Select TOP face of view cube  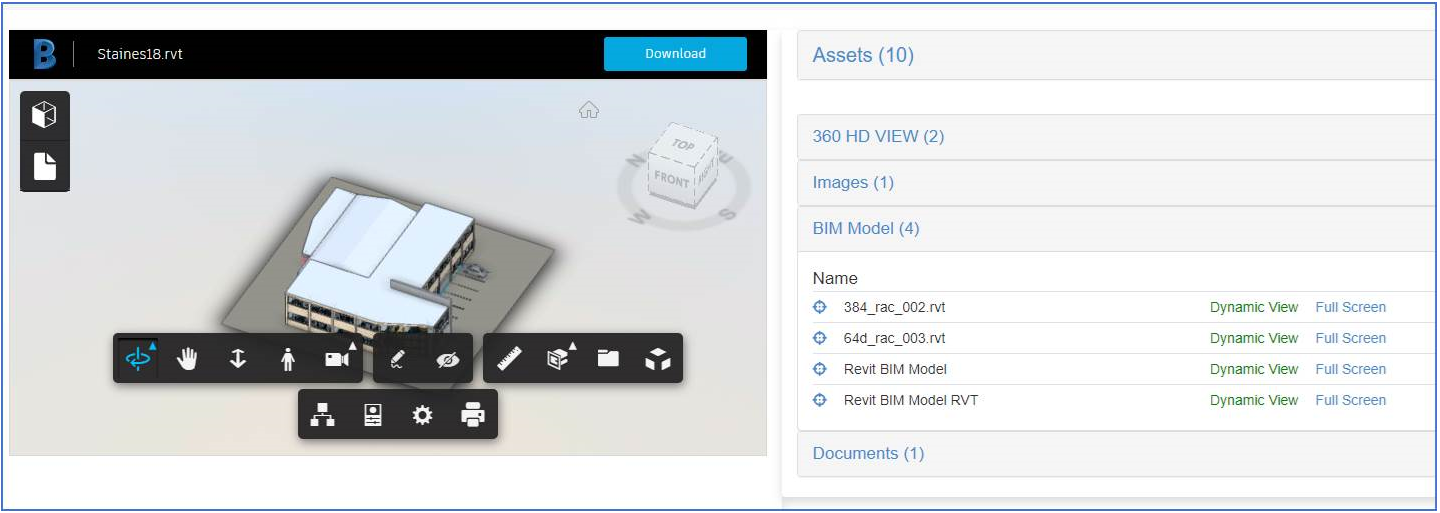pyautogui.click(x=684, y=145)
